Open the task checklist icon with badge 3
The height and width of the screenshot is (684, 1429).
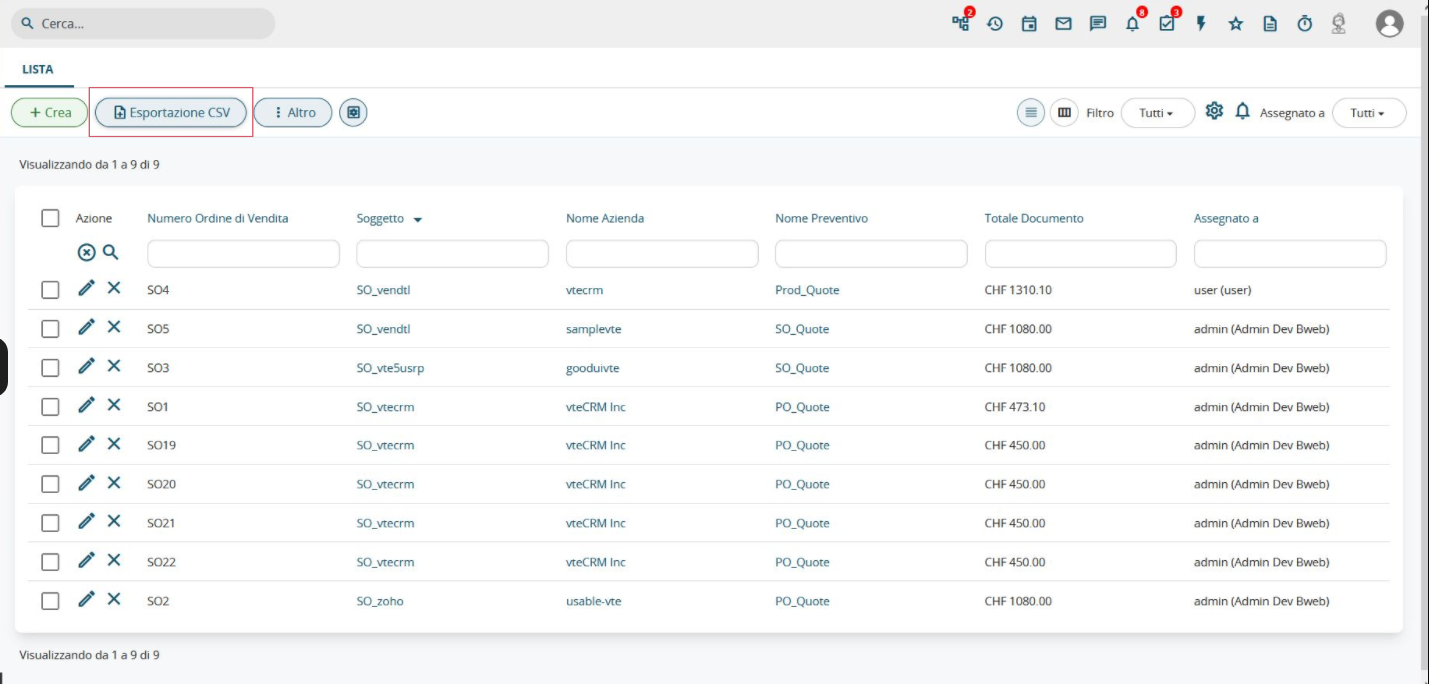1167,24
